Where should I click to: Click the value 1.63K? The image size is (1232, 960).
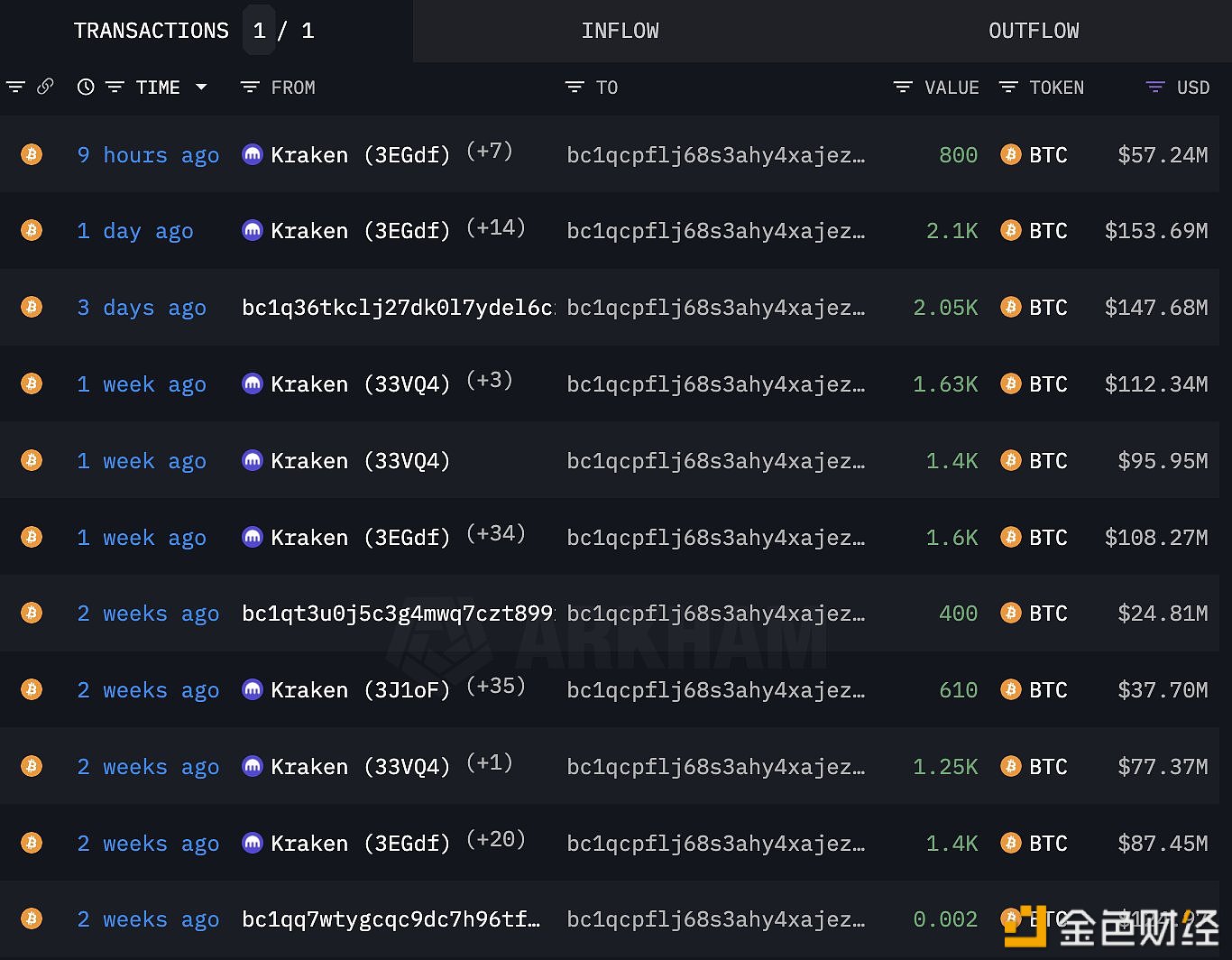(x=945, y=384)
